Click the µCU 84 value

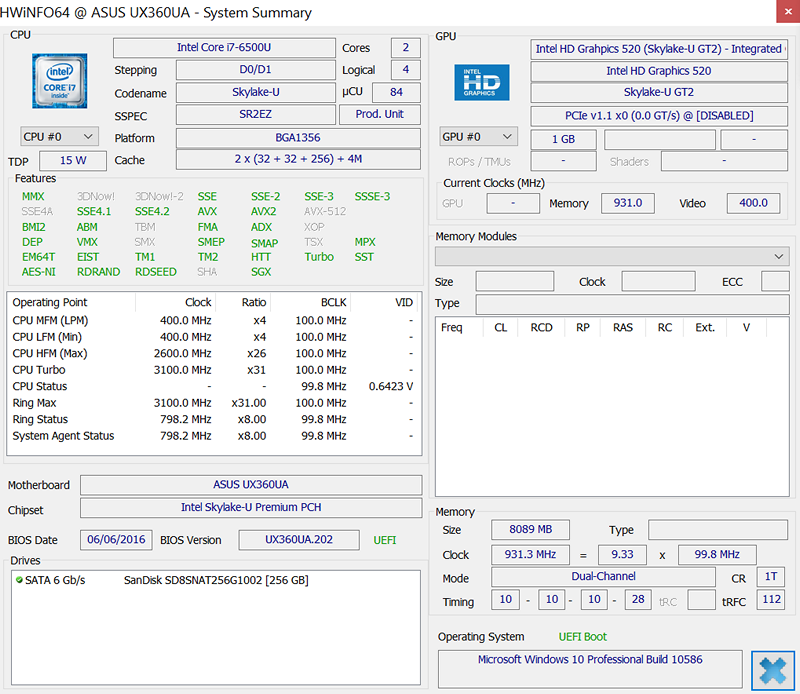(x=396, y=92)
